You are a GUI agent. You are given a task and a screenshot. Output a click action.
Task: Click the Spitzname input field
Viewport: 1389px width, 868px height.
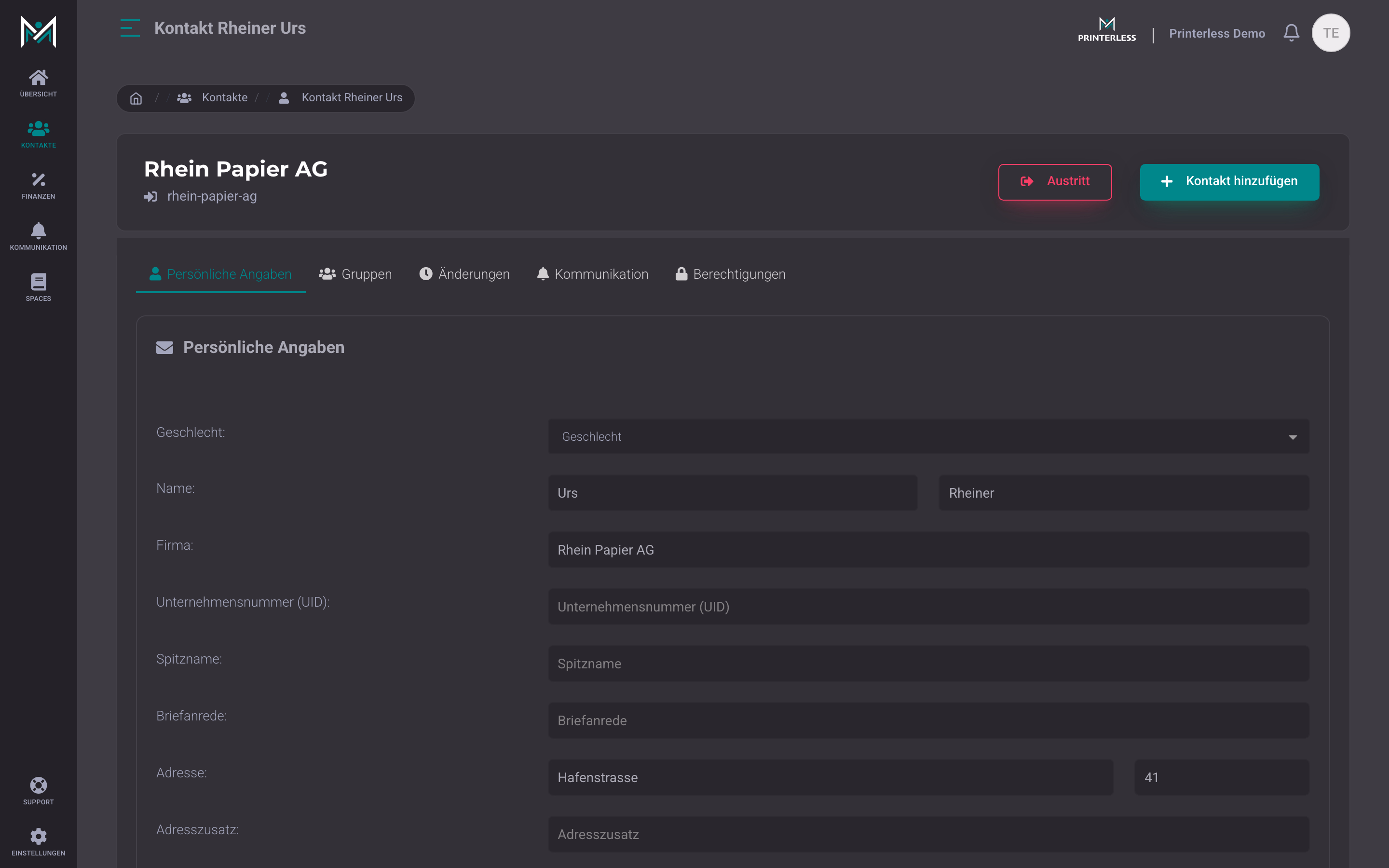tap(929, 664)
